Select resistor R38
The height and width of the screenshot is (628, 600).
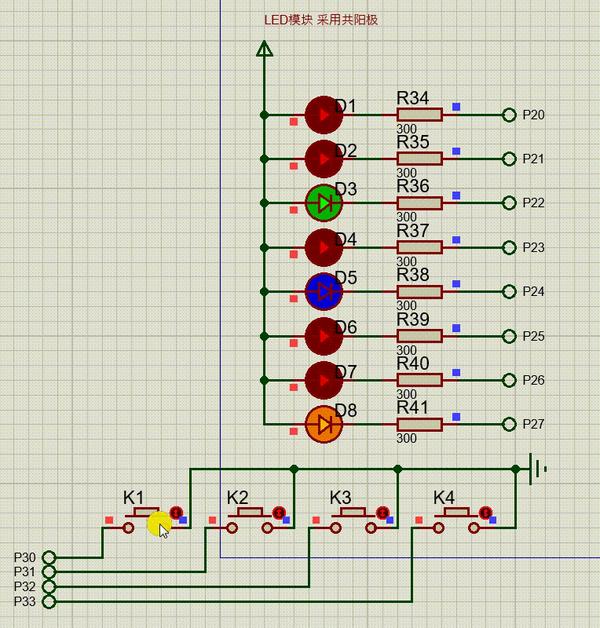(x=419, y=292)
